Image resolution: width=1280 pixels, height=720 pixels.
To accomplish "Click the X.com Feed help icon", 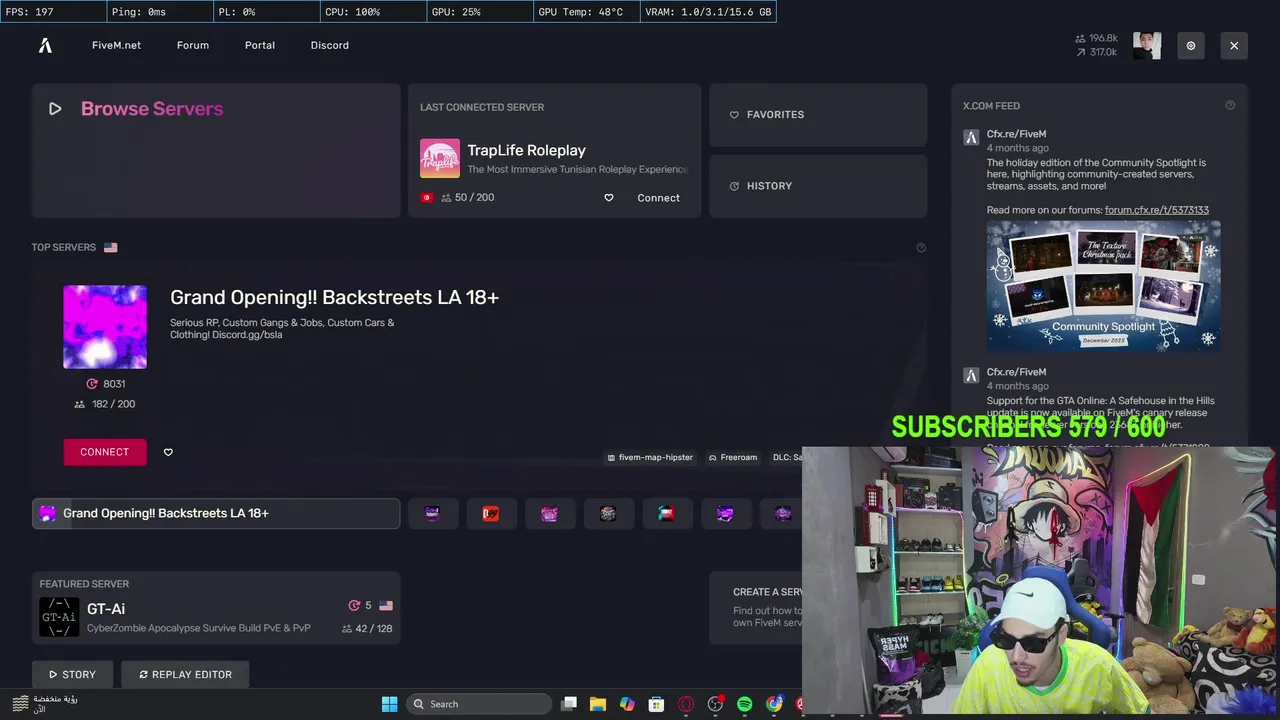I will (x=1230, y=105).
